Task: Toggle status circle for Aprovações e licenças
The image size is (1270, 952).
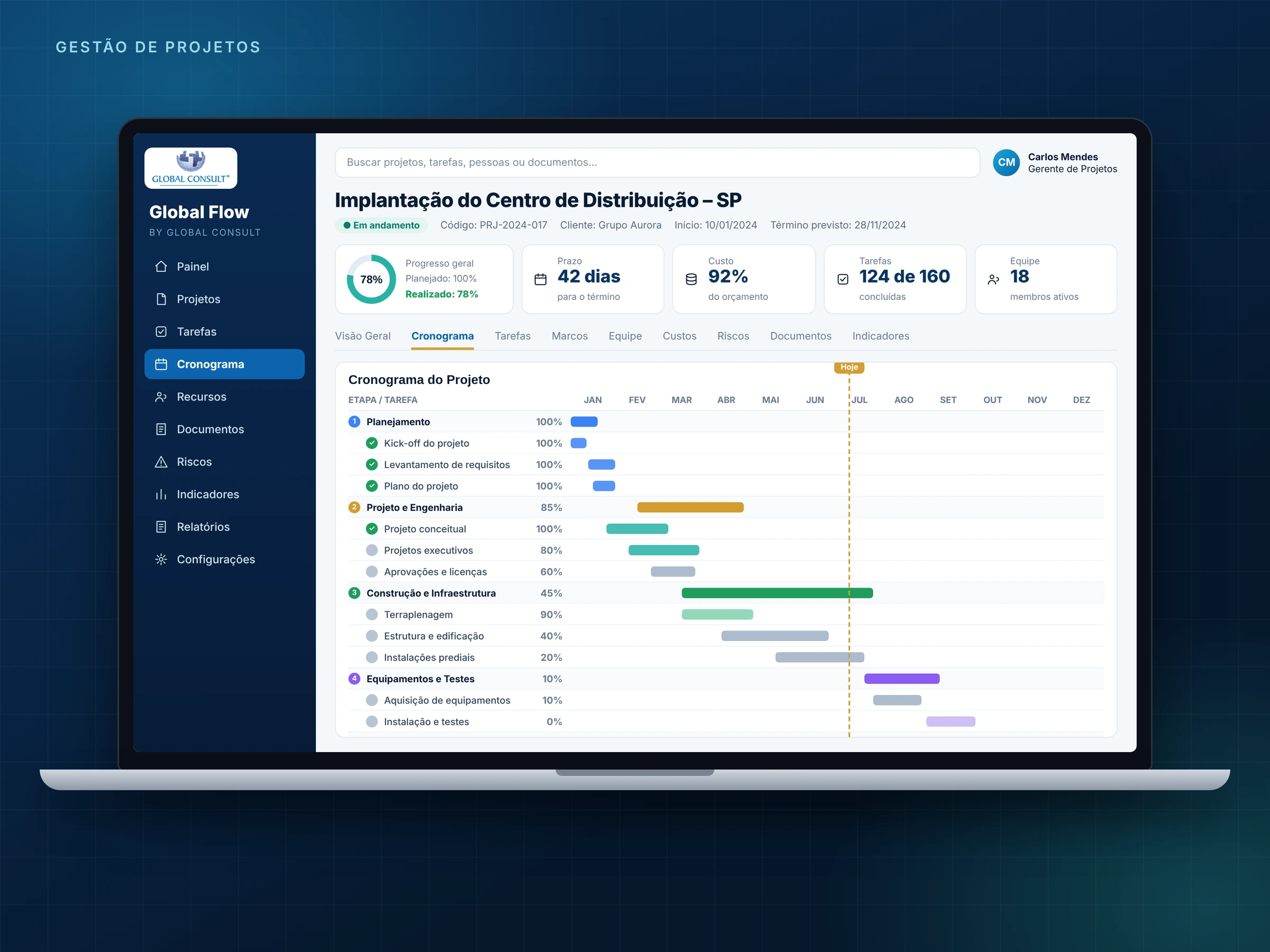Action: (372, 572)
